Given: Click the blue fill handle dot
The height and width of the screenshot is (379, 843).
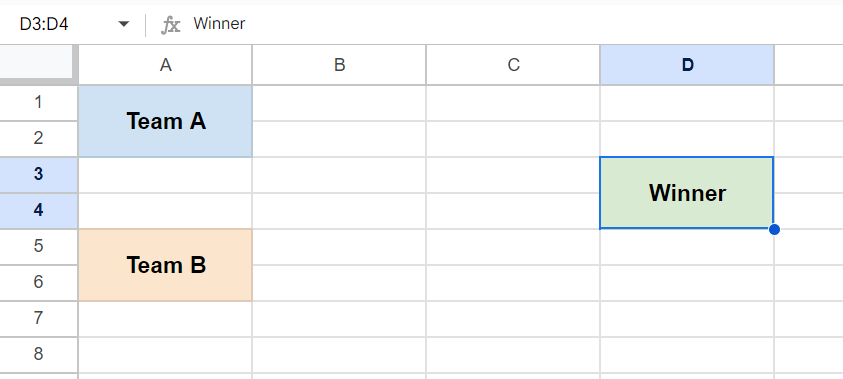Looking at the screenshot, I should coord(774,230).
